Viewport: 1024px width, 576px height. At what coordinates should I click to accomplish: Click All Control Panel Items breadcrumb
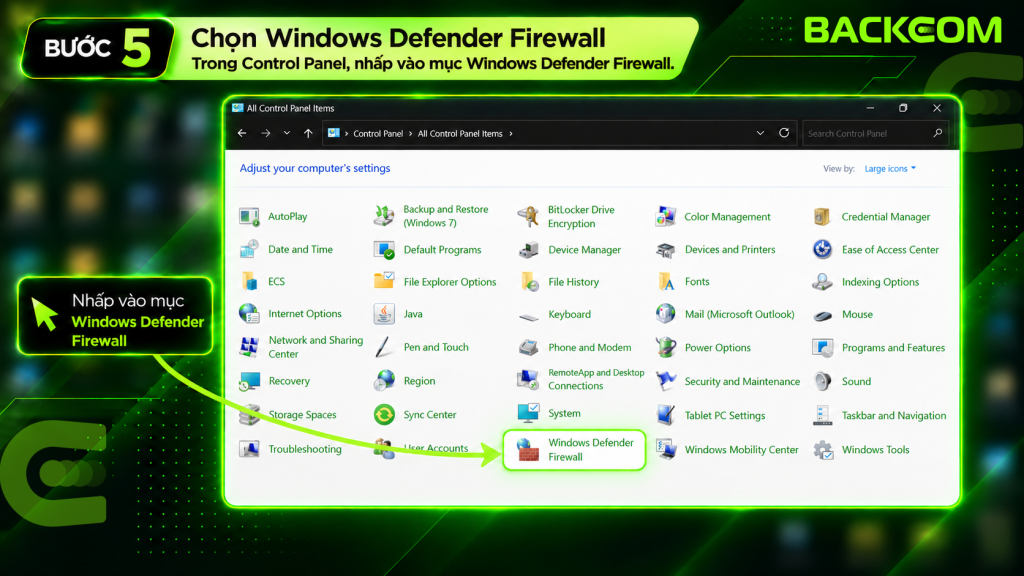(x=460, y=134)
